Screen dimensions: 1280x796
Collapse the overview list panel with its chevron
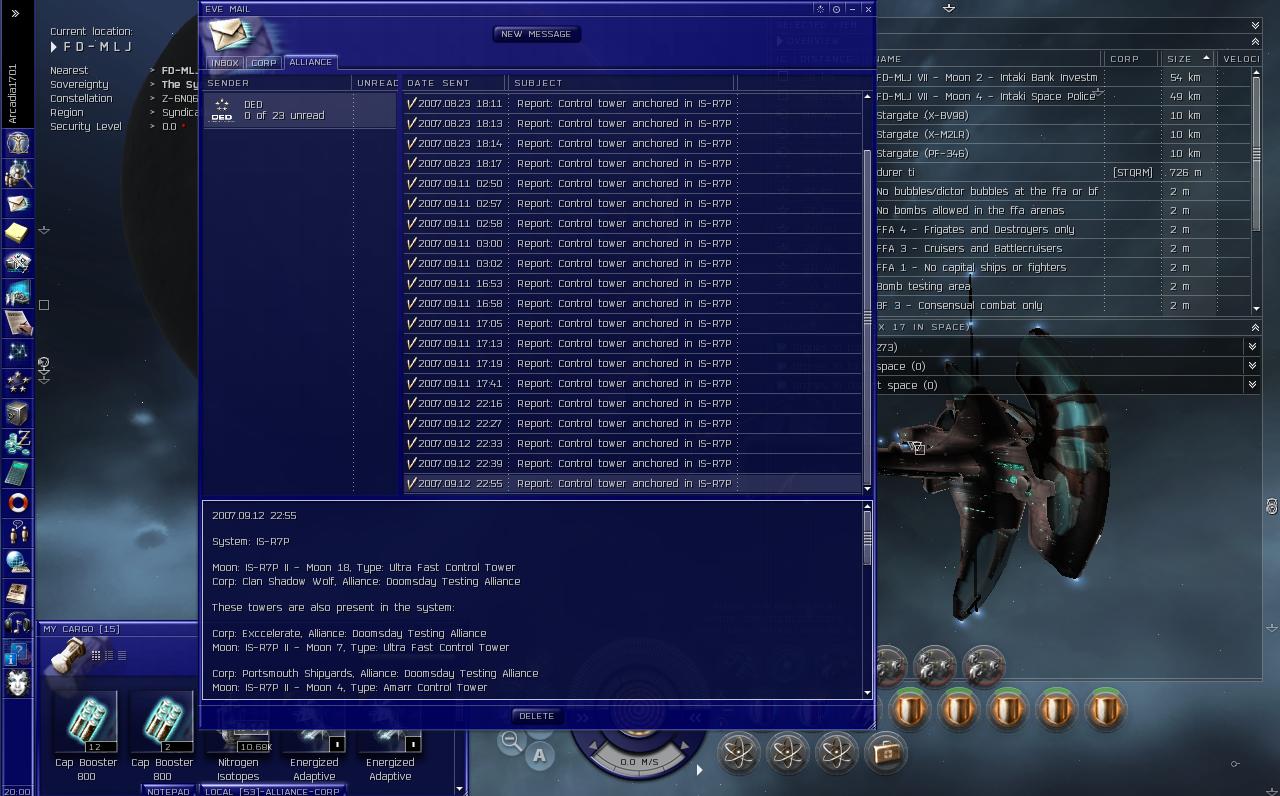tap(1255, 41)
